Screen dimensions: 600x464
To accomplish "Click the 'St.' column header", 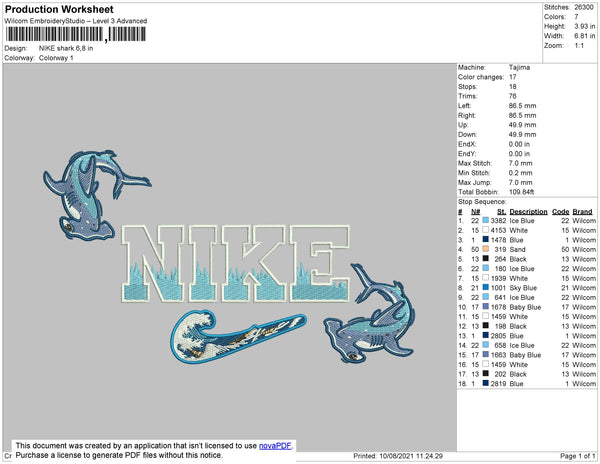I will [x=501, y=211].
